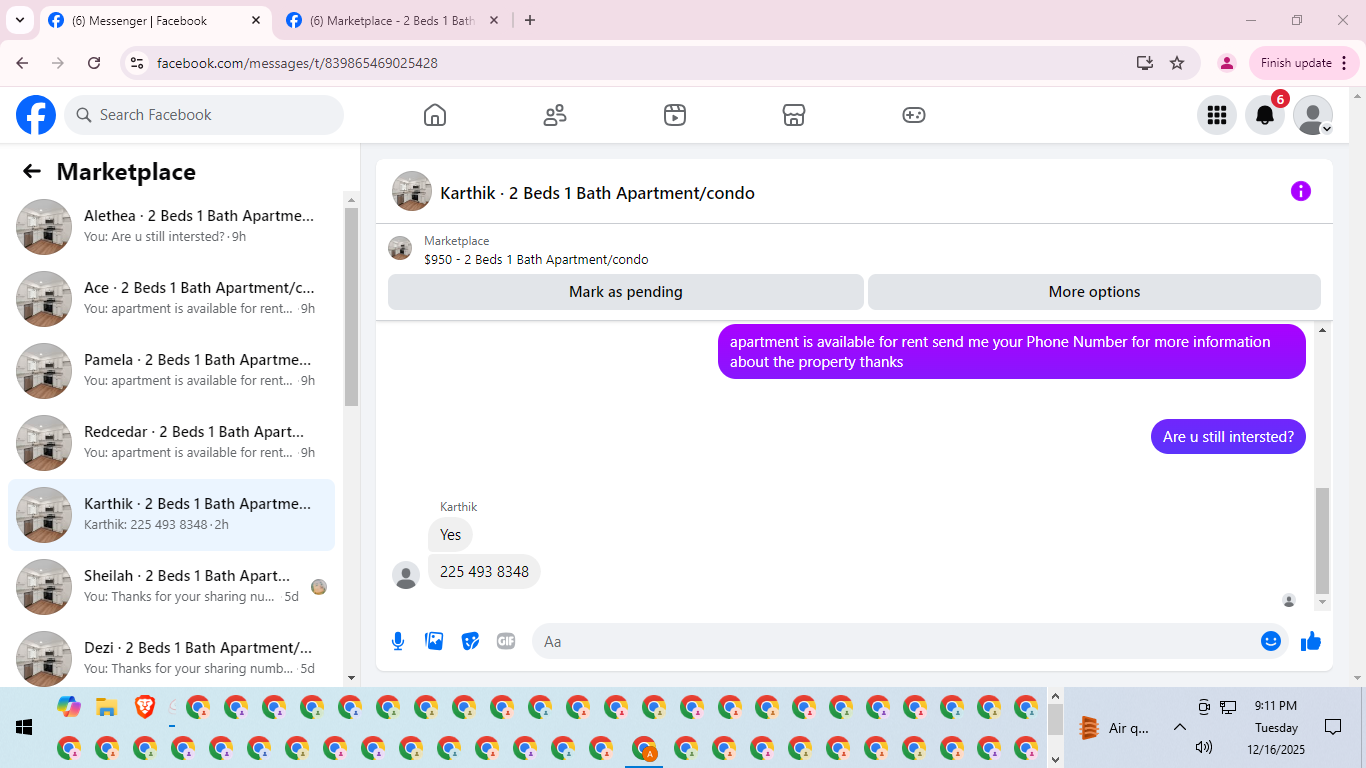Open File Explorer from taskbar
The height and width of the screenshot is (768, 1366).
[x=106, y=708]
